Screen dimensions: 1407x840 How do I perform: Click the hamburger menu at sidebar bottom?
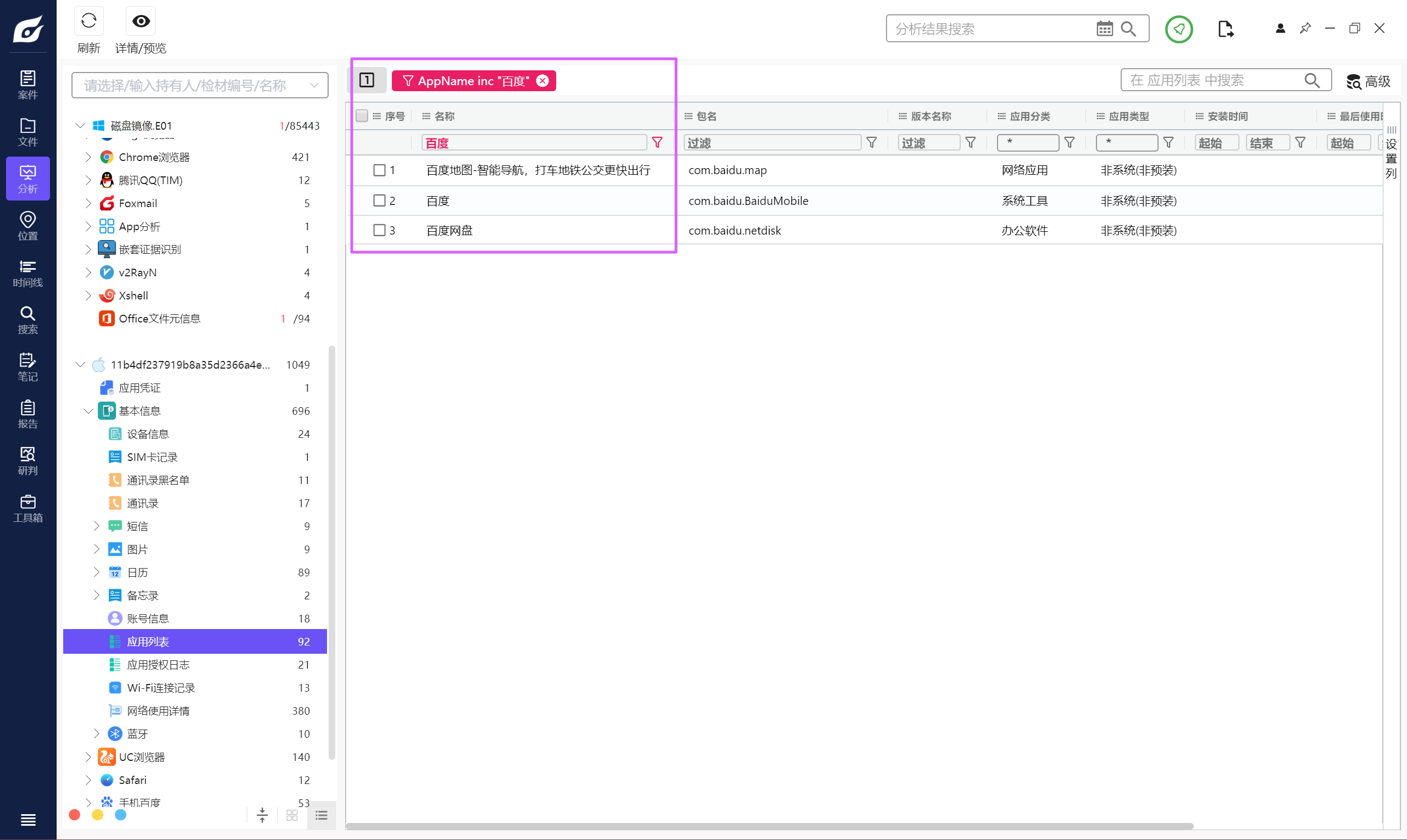pyautogui.click(x=27, y=820)
